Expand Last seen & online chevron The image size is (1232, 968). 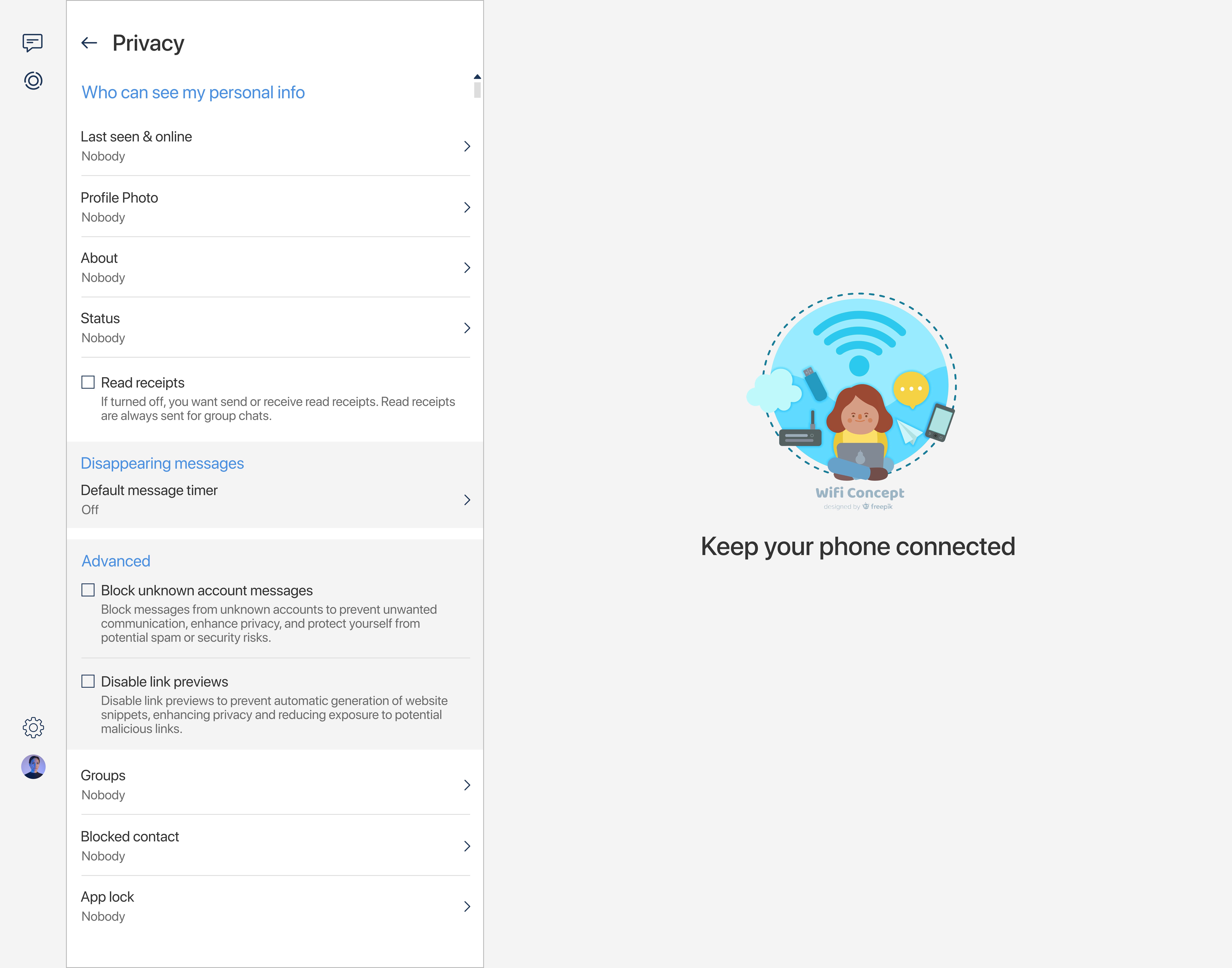pos(467,146)
